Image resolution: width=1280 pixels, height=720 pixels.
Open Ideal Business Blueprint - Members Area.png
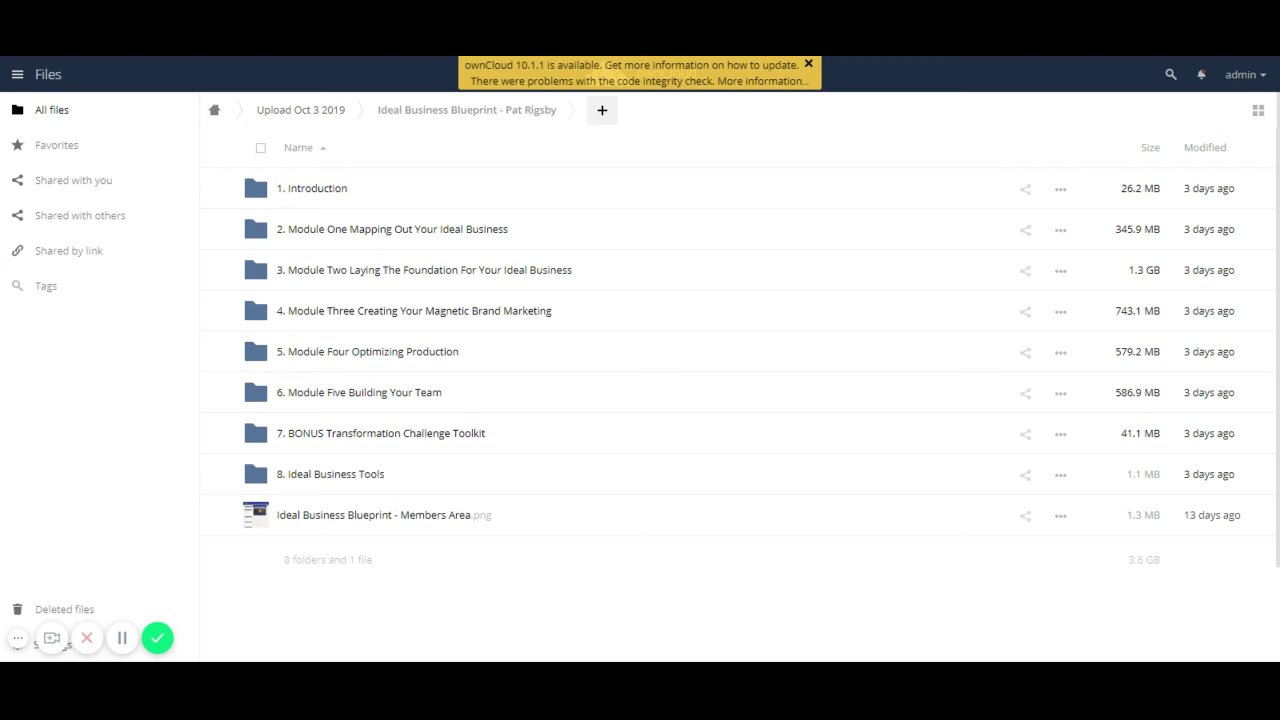click(384, 515)
